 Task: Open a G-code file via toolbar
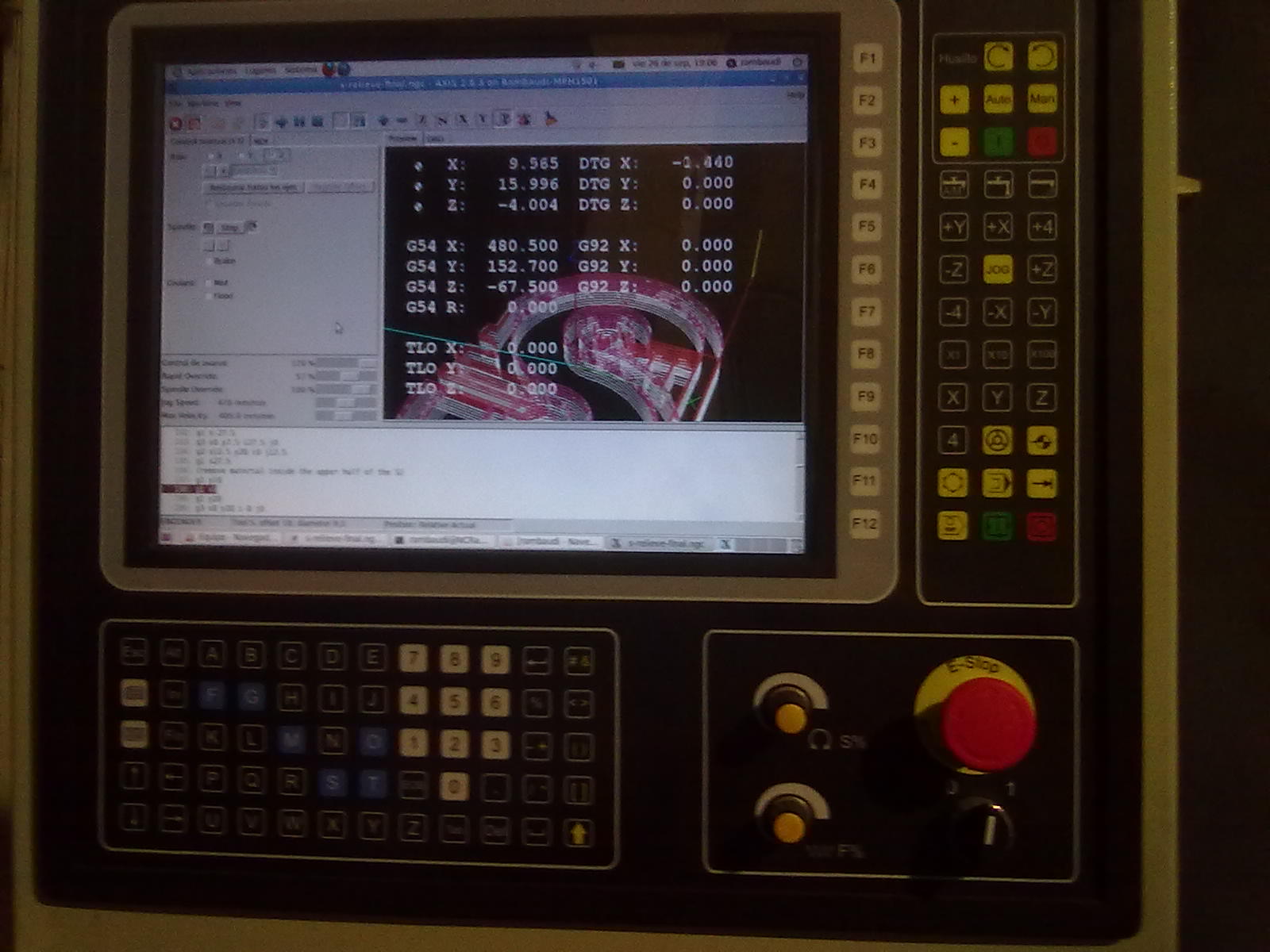[218, 124]
